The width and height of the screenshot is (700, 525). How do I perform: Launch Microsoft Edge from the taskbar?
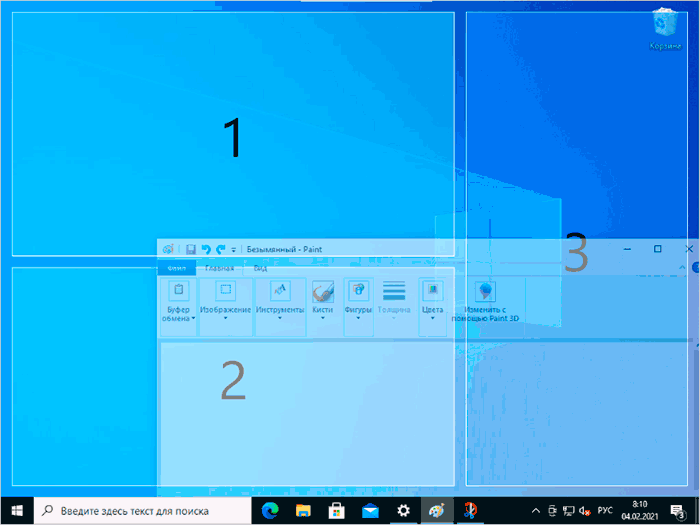click(270, 511)
